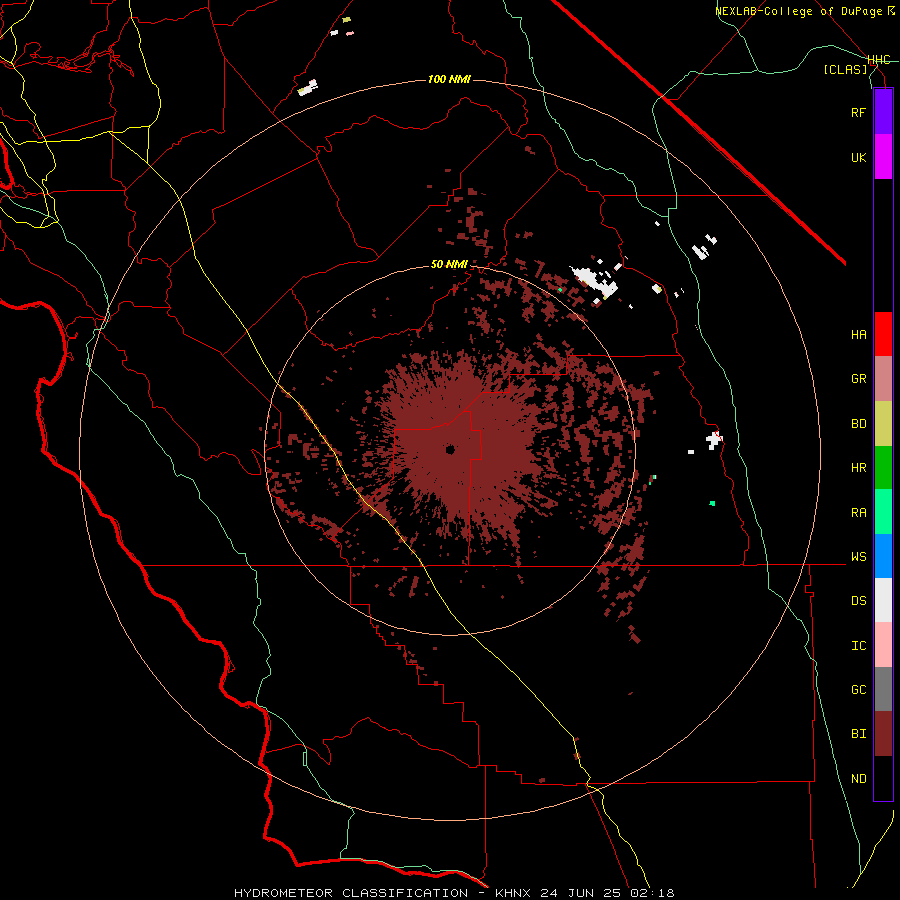Click the BI legend label
Image resolution: width=900 pixels, height=900 pixels.
click(x=858, y=734)
